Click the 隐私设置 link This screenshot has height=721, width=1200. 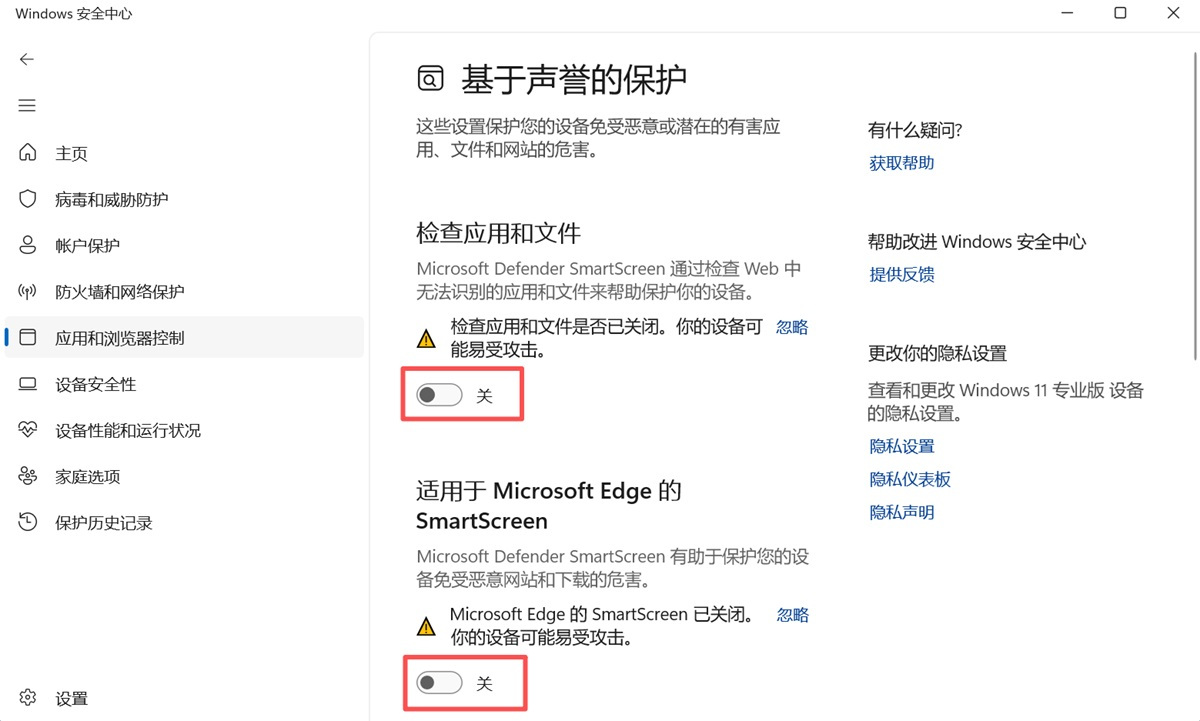point(901,446)
